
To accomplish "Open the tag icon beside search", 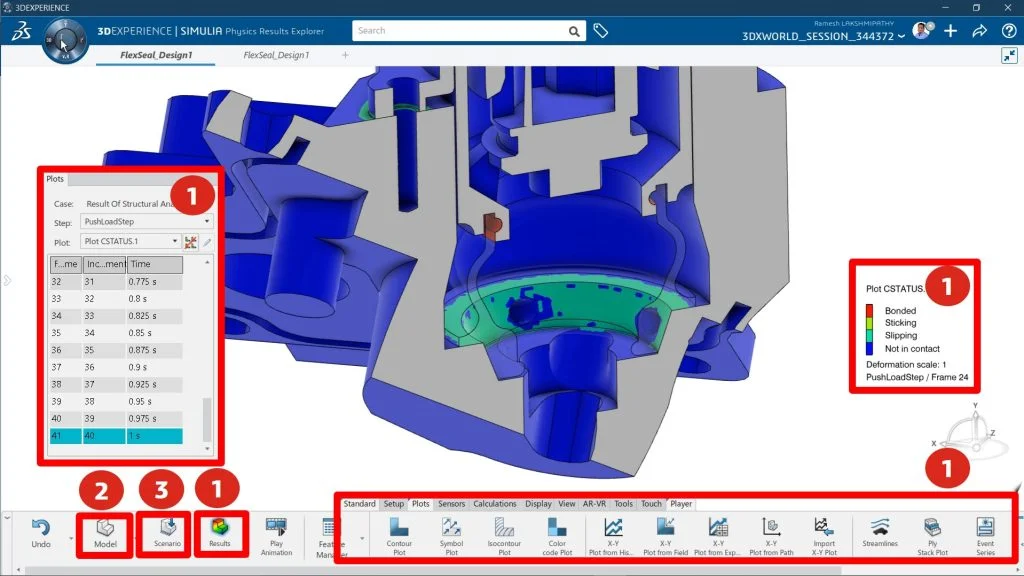I will click(x=601, y=31).
